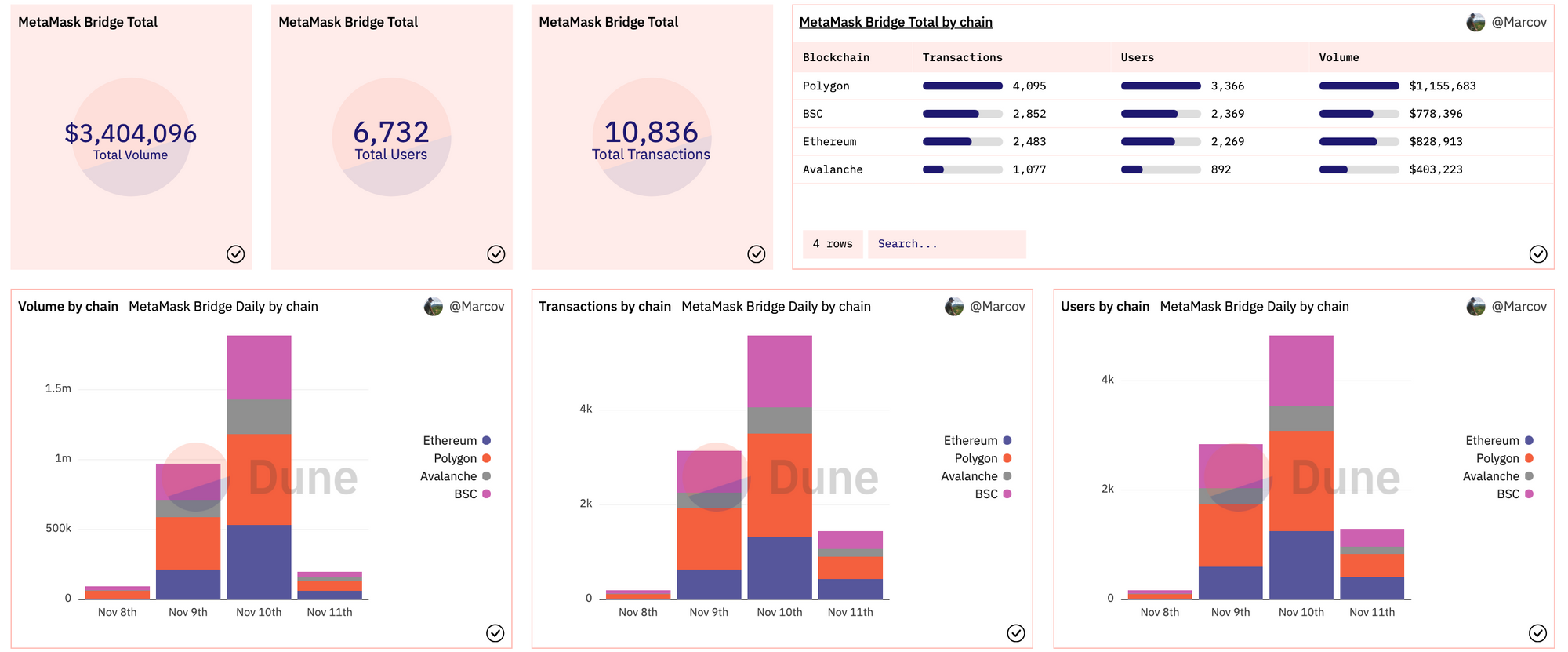Click Polygon color dot in Volume chart legend
Viewport: 1568px width, 652px height.
(487, 458)
